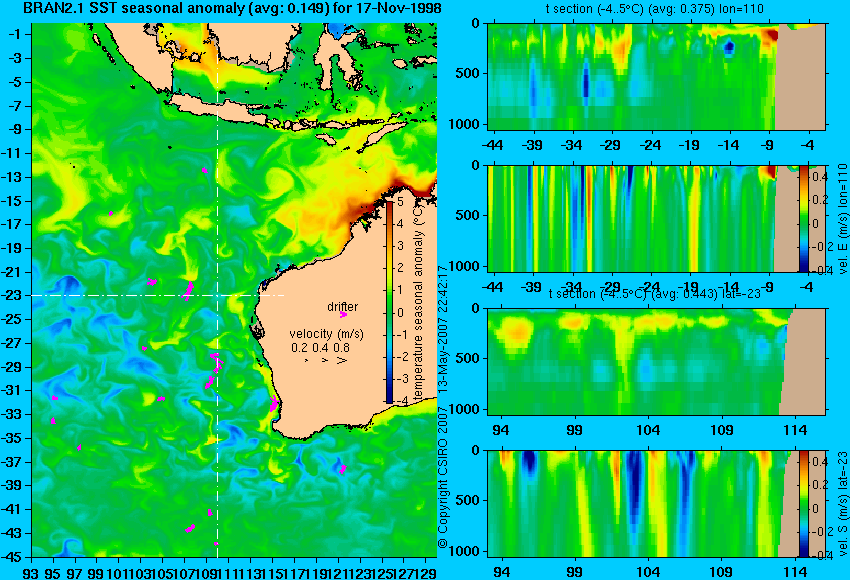Click depth tick '1000' on lon=110 temperature section
The width and height of the screenshot is (850, 580).
[464, 124]
